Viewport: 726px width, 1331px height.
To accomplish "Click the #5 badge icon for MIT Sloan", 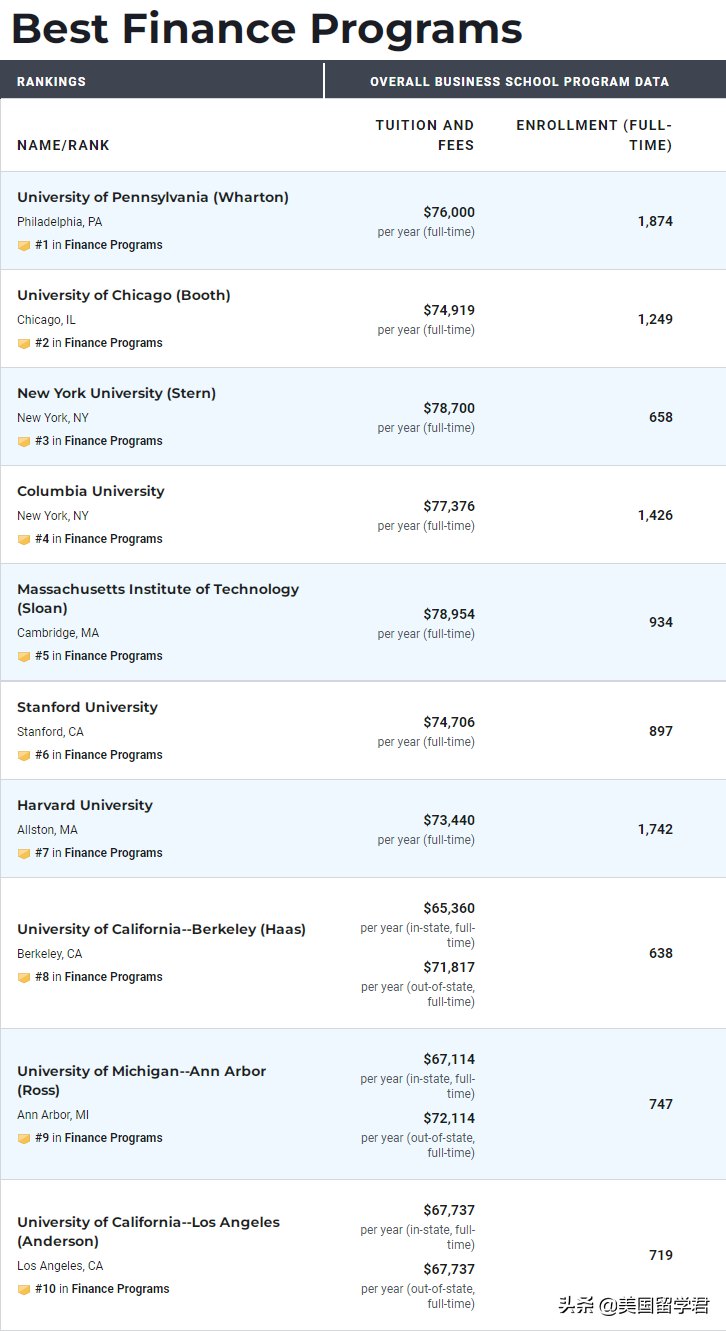I will coord(24,656).
